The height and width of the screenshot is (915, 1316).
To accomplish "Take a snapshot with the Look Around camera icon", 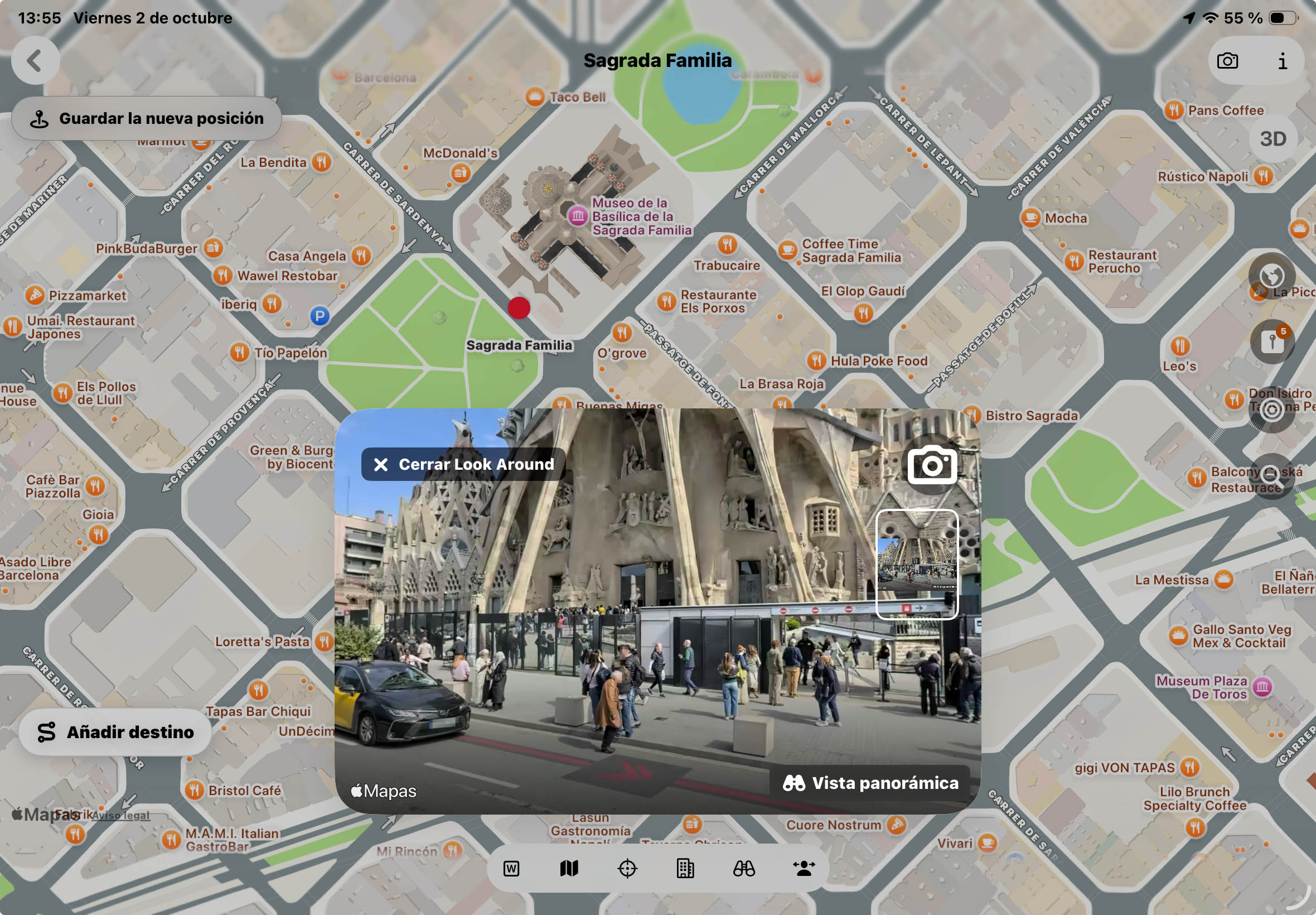I will pyautogui.click(x=932, y=465).
